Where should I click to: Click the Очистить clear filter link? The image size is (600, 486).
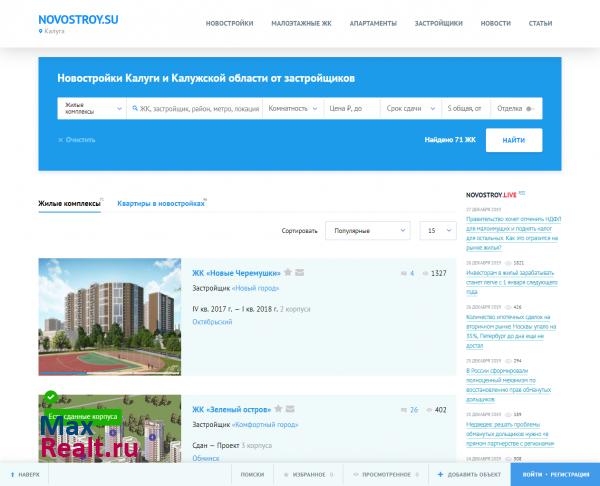tap(77, 140)
